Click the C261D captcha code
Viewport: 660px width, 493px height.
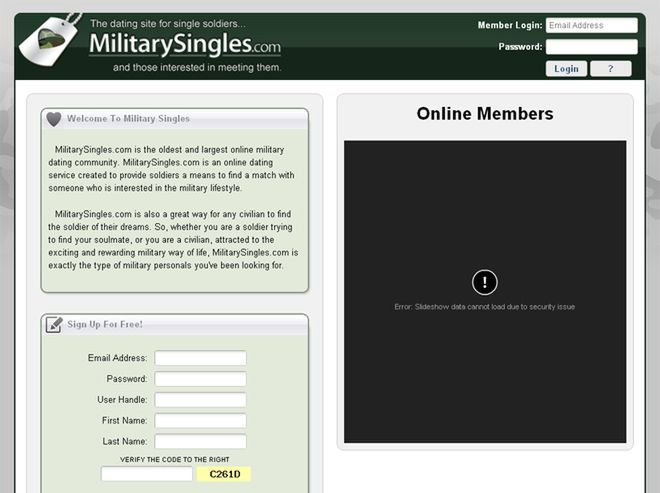coord(224,474)
